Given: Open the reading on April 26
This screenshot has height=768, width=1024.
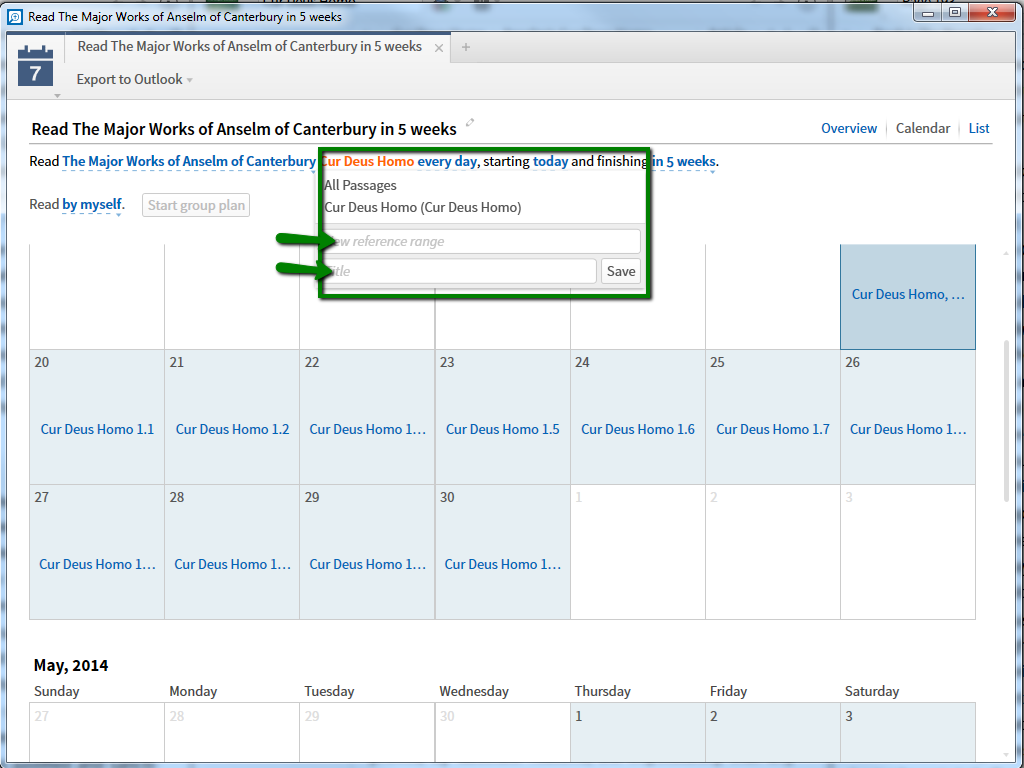Looking at the screenshot, I should 908,429.
